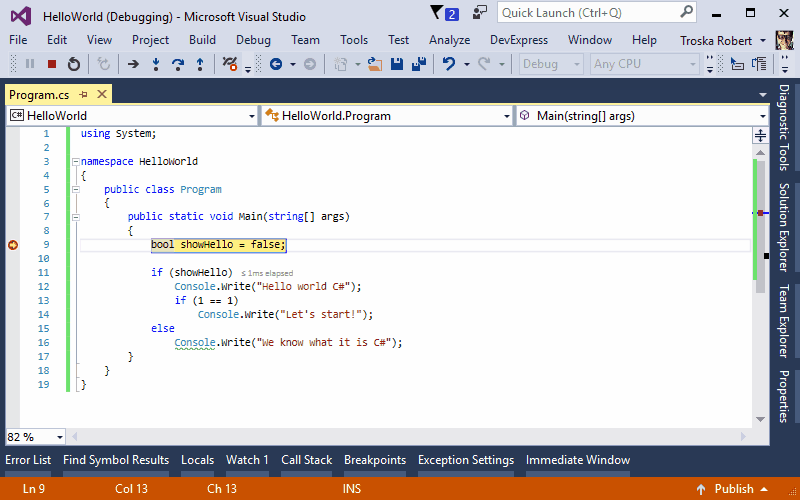
Task: Open the document tabs overflow list arrow
Action: 762,95
